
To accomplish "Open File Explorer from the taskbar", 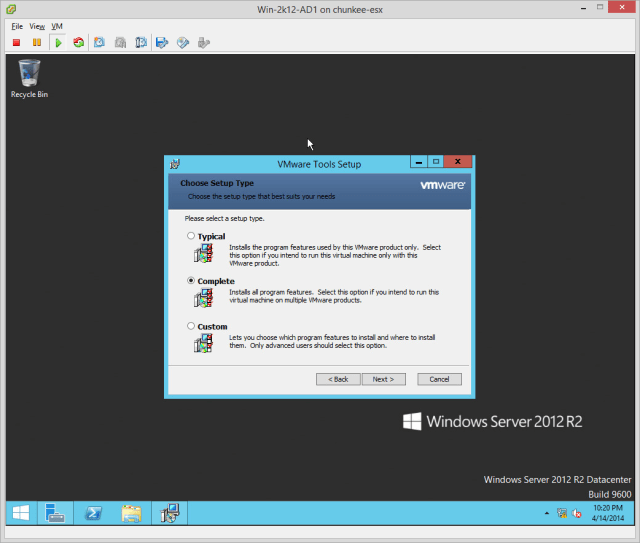I will point(131,513).
